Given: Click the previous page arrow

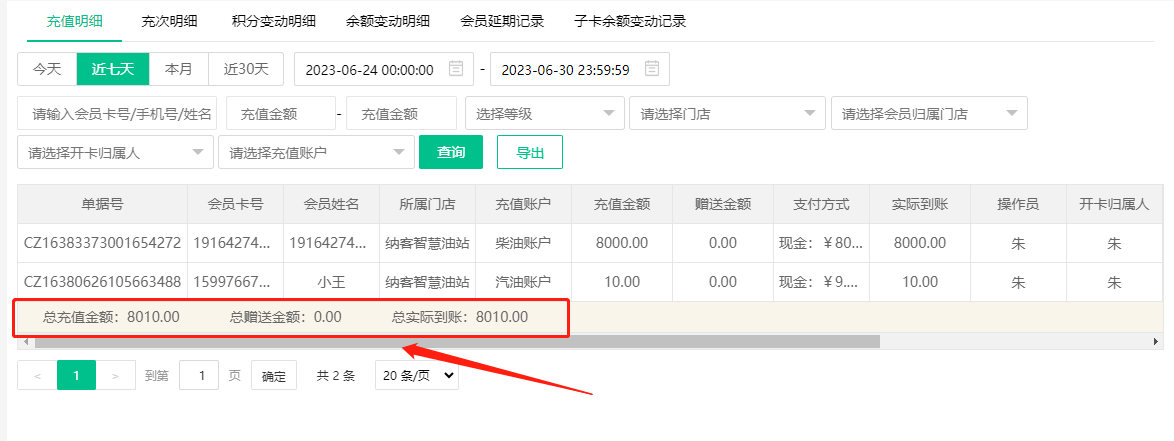Looking at the screenshot, I should click(x=37, y=376).
